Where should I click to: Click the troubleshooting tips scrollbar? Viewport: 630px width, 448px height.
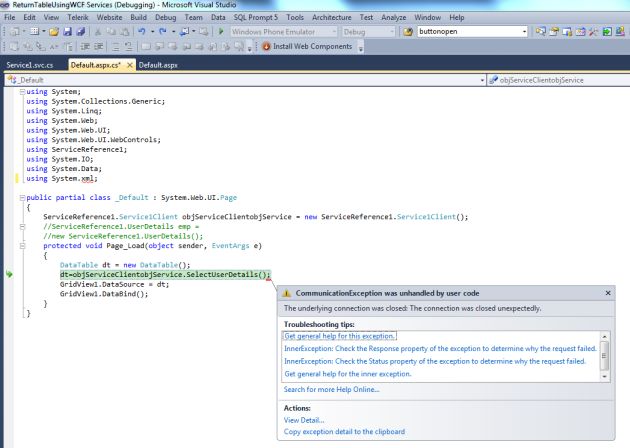tap(603, 354)
